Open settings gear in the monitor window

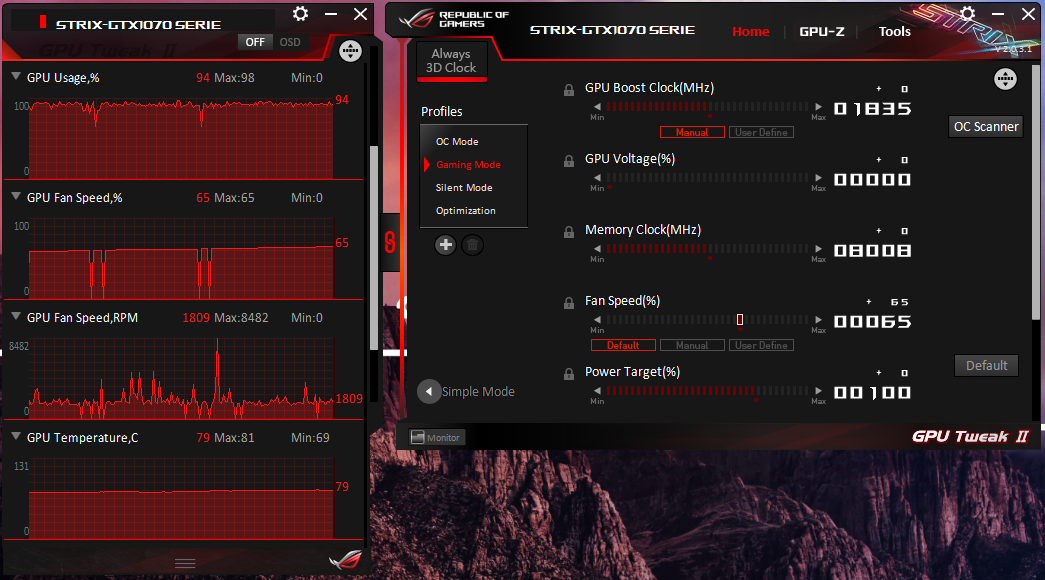coord(301,14)
